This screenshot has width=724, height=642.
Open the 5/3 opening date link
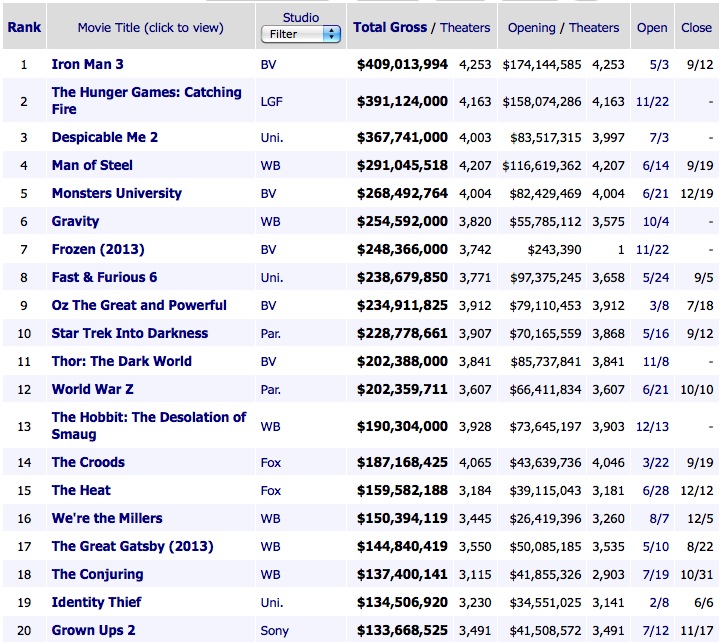coord(659,65)
